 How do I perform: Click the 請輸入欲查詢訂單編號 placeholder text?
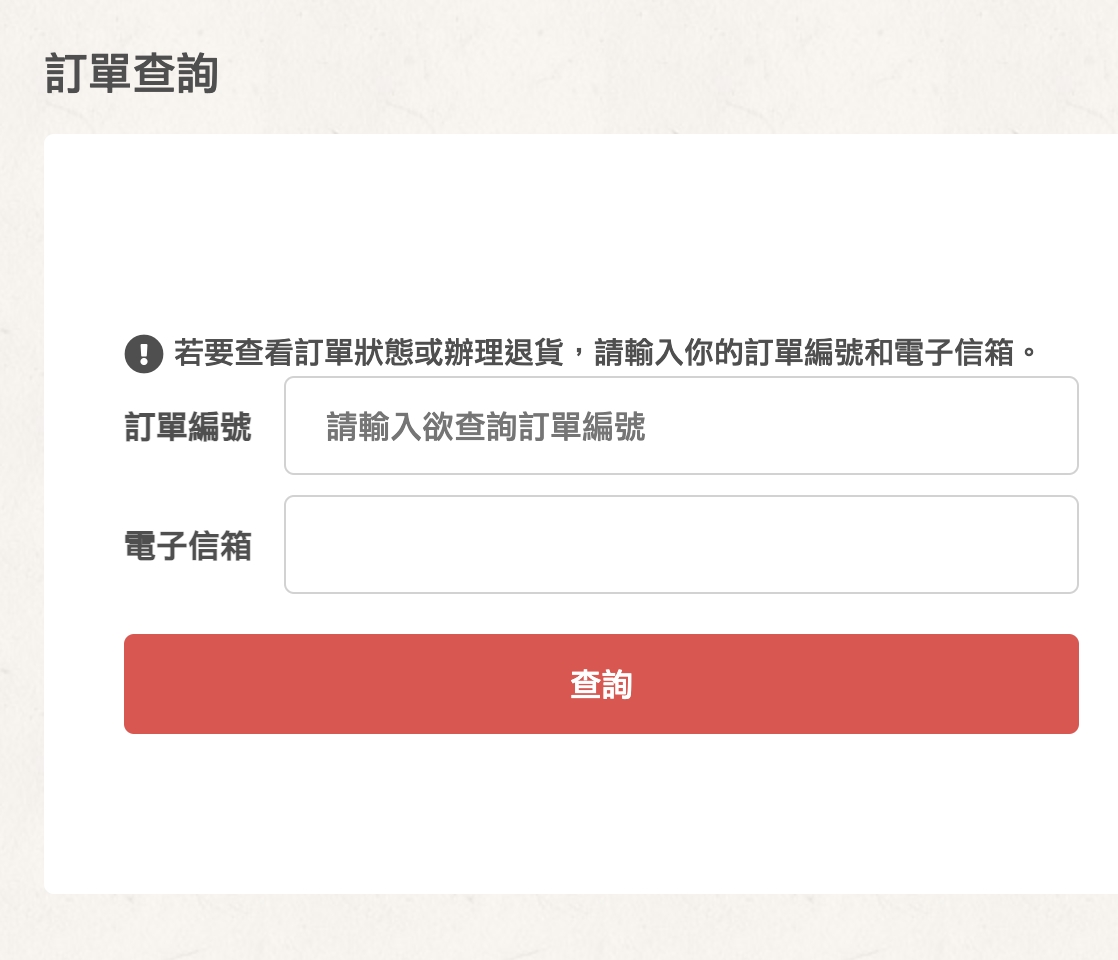point(486,427)
